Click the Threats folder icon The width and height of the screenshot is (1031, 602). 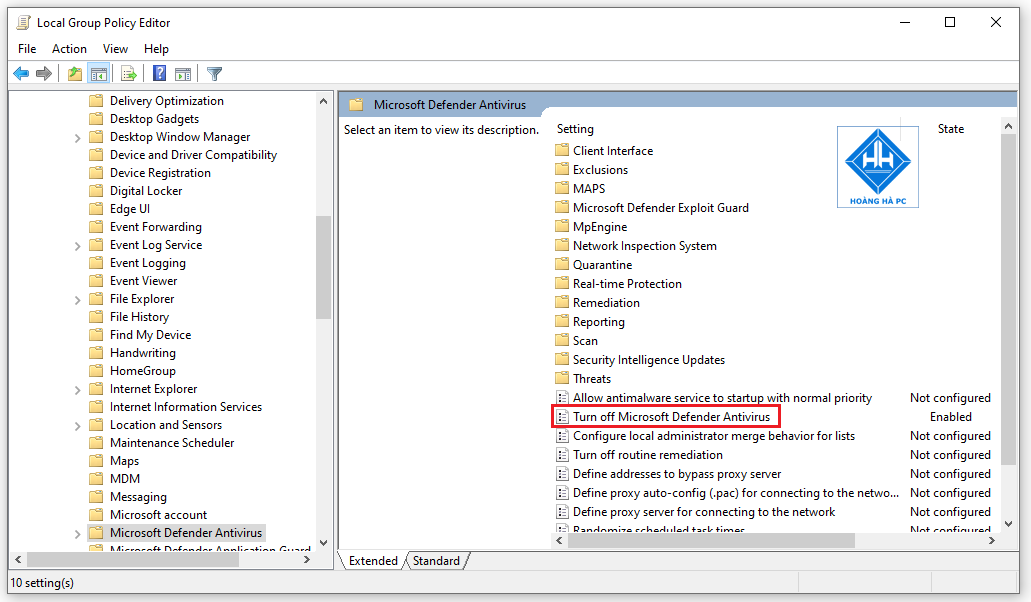click(562, 379)
